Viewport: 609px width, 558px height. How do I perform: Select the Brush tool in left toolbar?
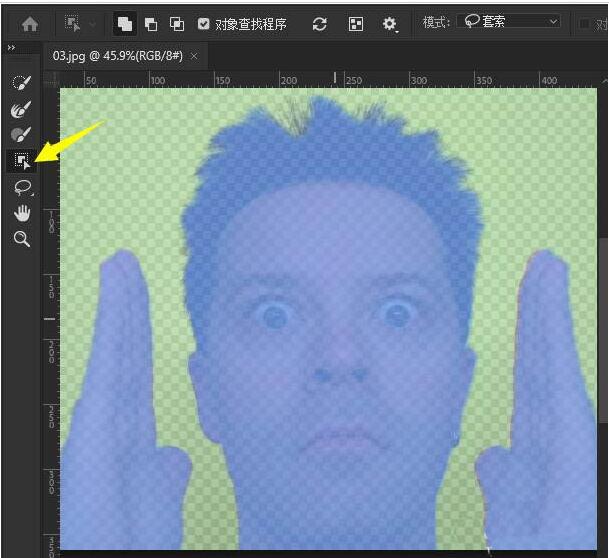click(x=21, y=134)
